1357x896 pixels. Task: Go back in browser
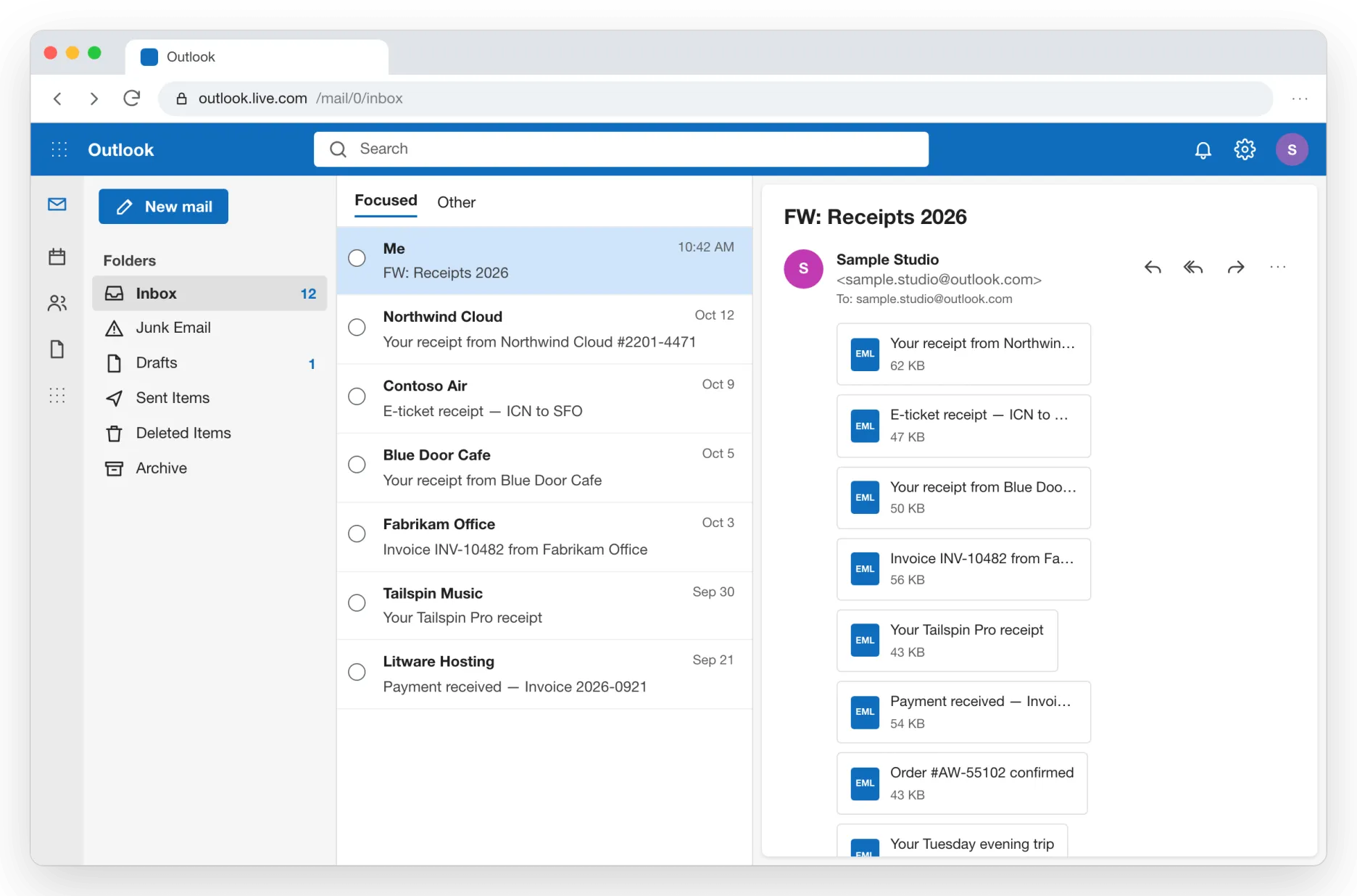click(58, 98)
